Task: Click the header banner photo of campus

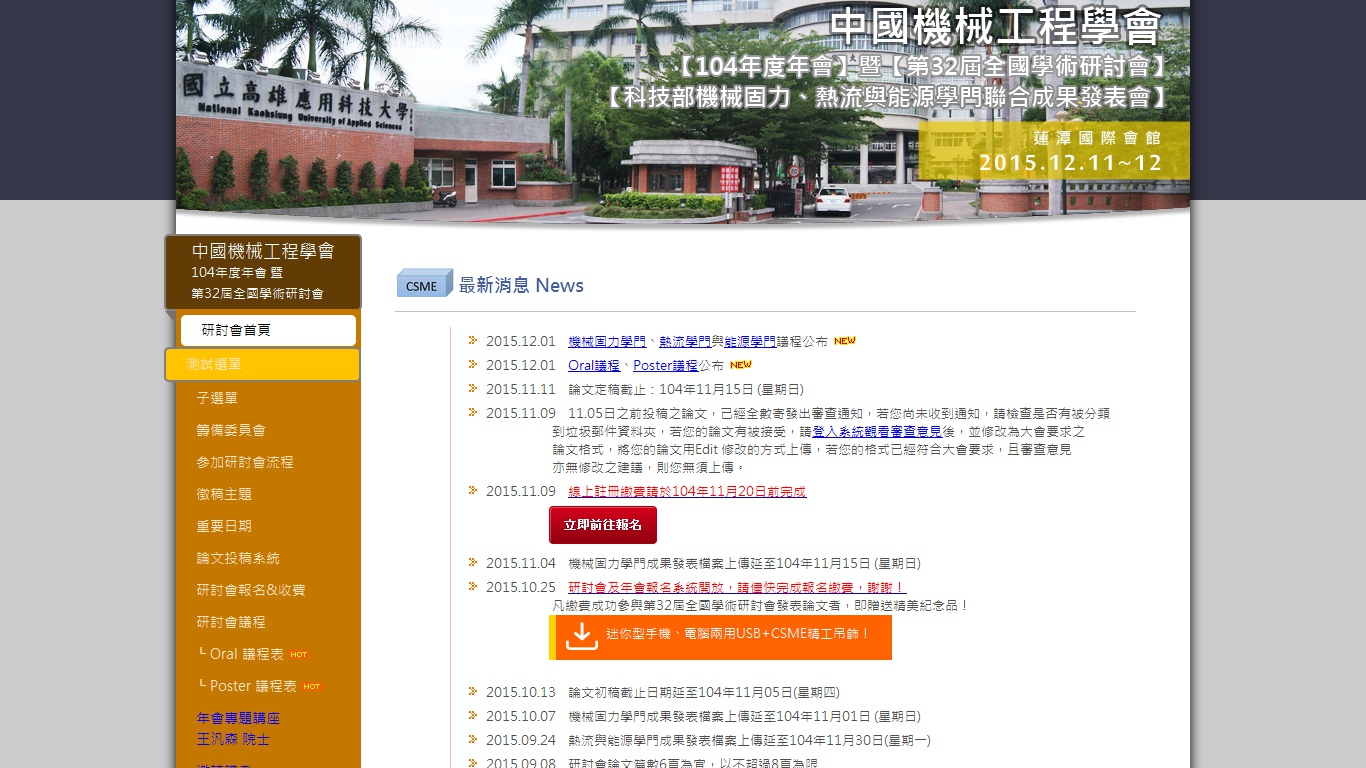Action: click(683, 110)
